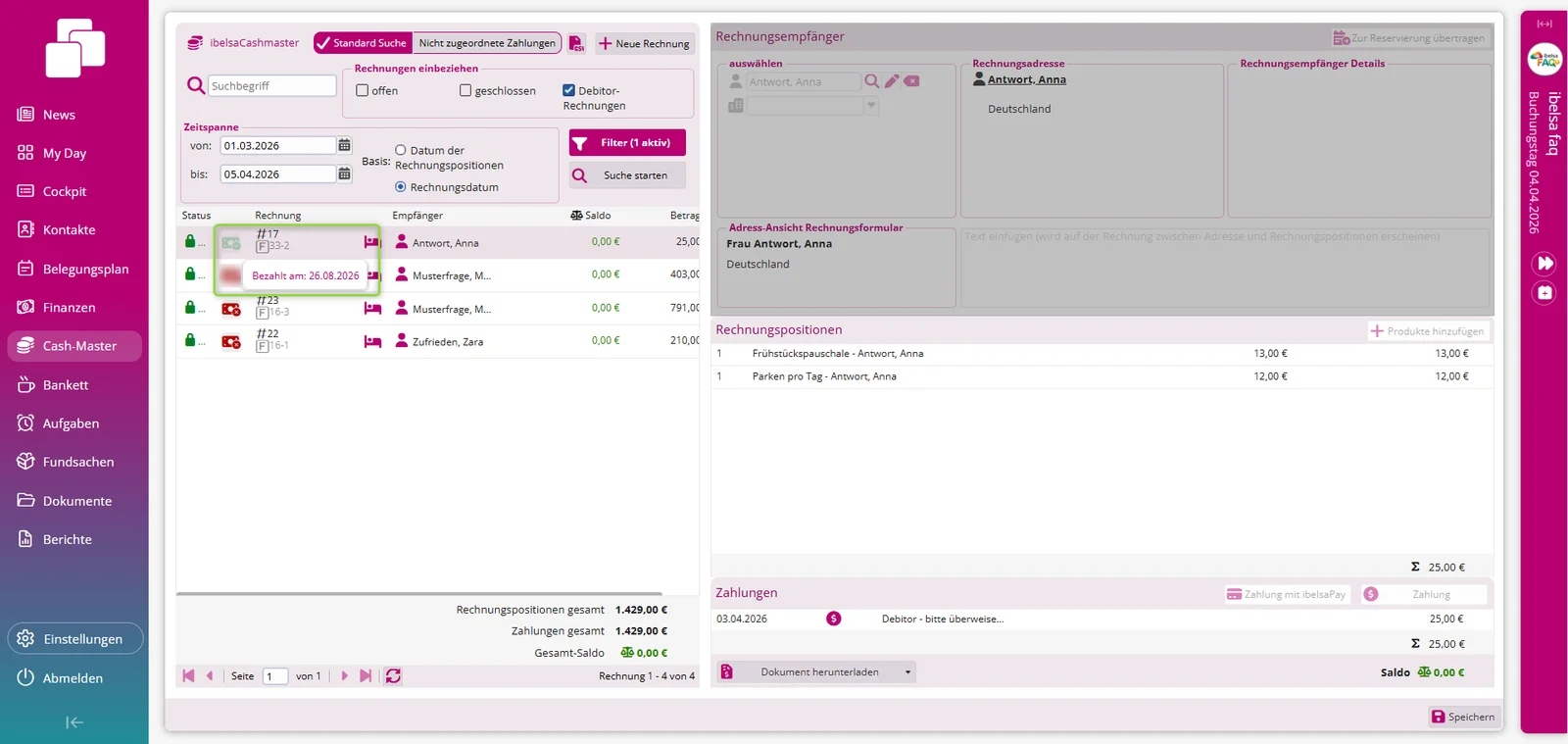This screenshot has width=1568, height=744.
Task: Click the 'Suchbegriff' search field
Action: (271, 86)
